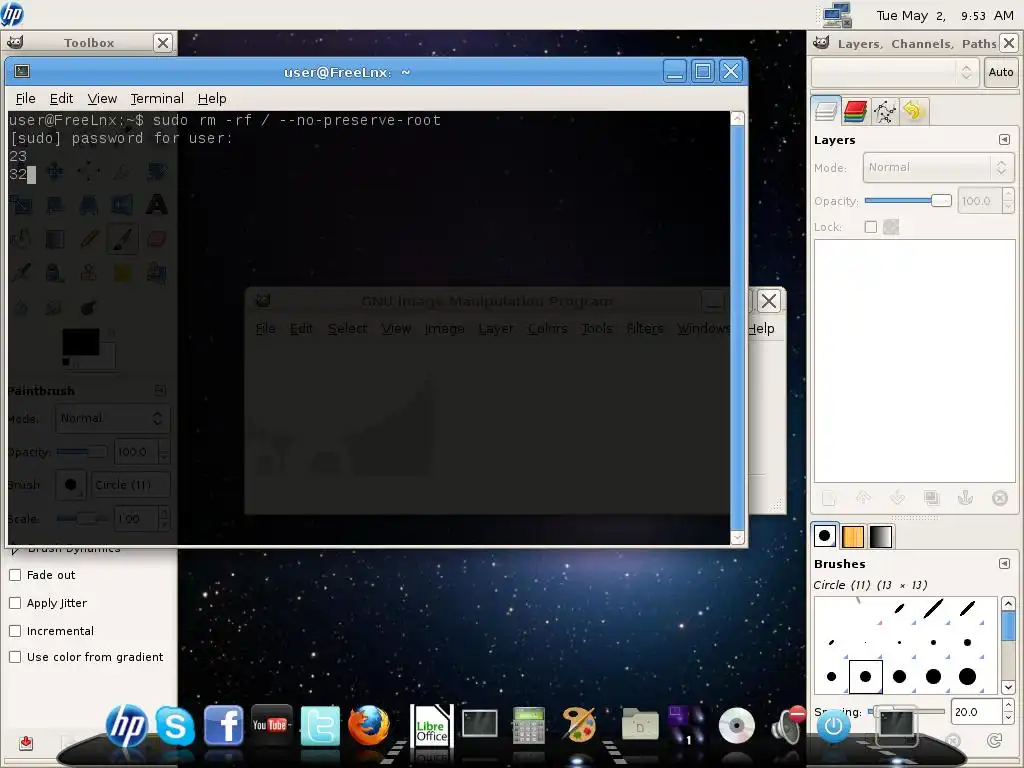Click the terminal scrollbar down arrow
Screen dimensions: 1024x768
737,537
